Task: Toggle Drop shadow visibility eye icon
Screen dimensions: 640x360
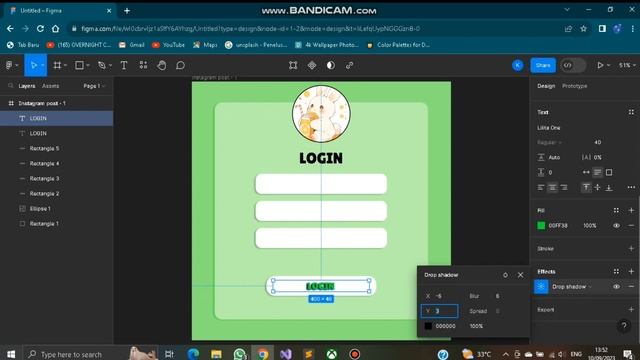Action: 616,287
